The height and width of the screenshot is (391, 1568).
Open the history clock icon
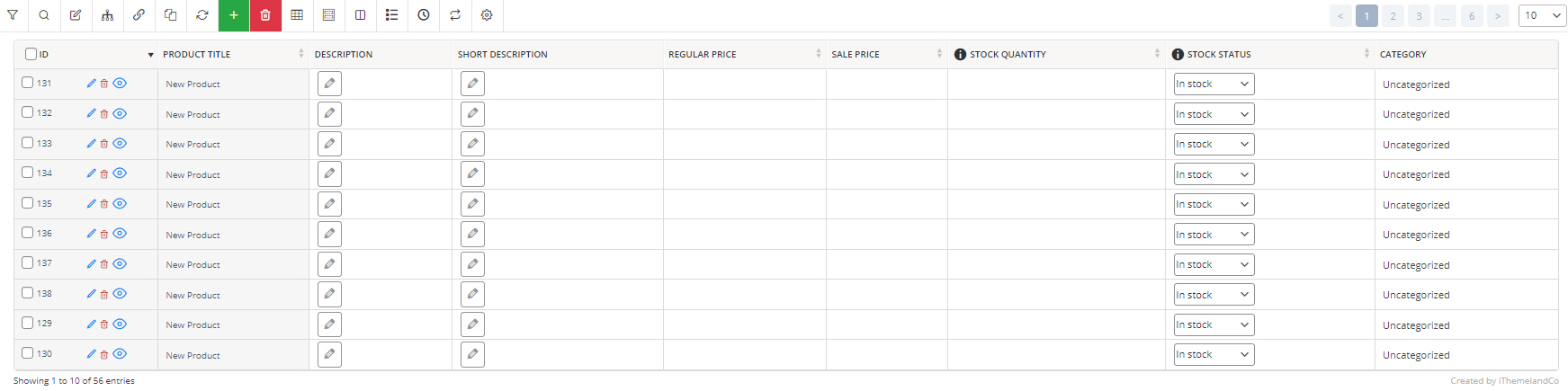click(x=424, y=15)
